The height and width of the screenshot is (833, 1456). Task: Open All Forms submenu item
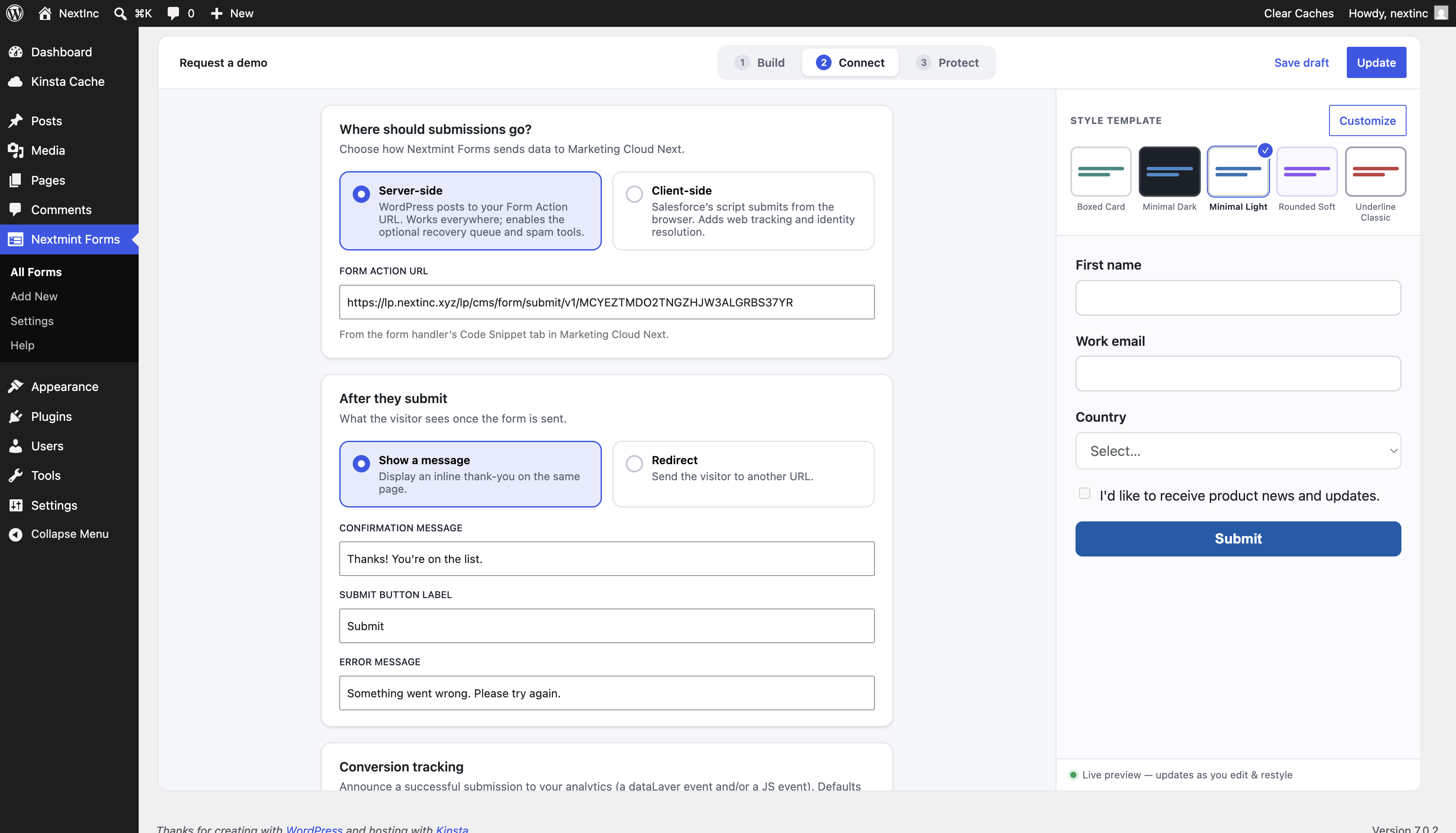tap(36, 272)
